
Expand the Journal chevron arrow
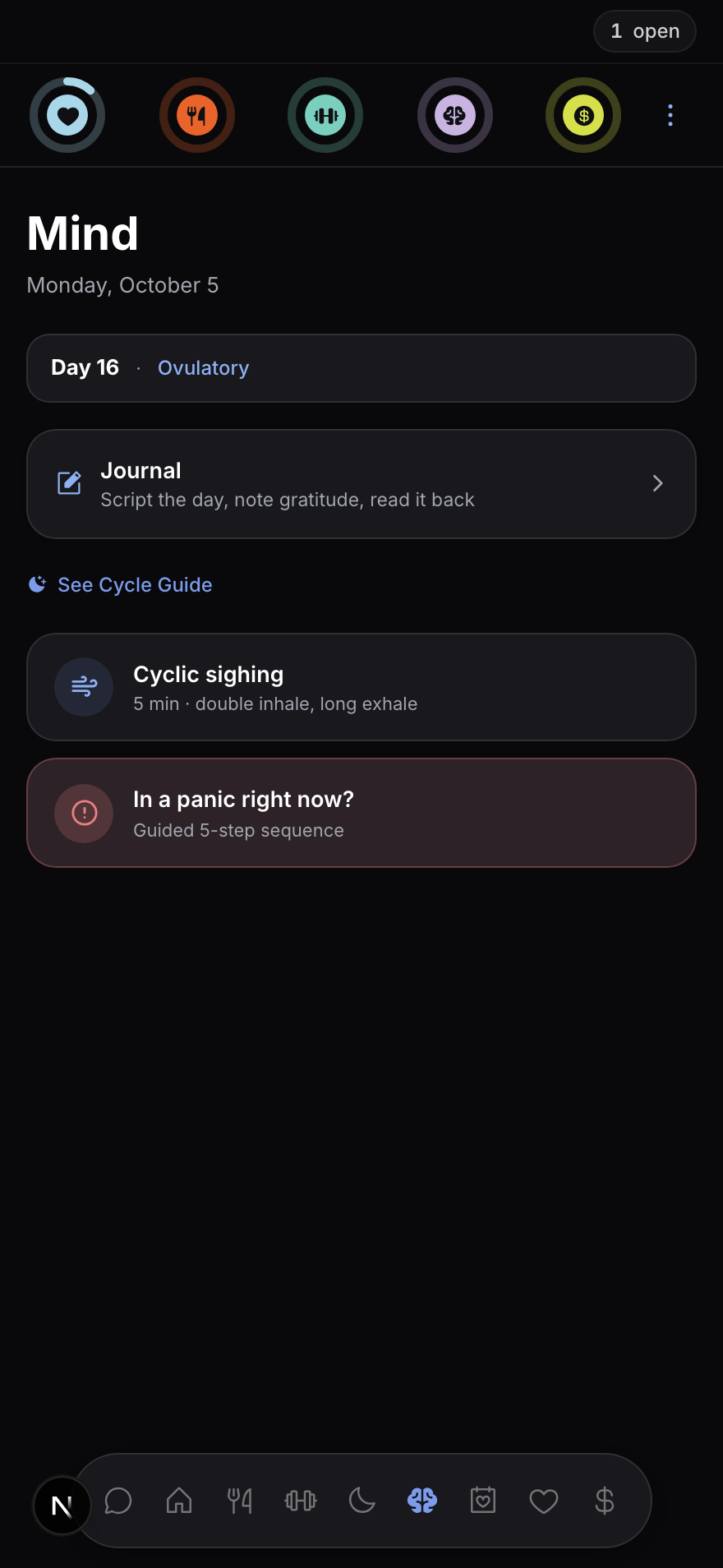click(657, 483)
